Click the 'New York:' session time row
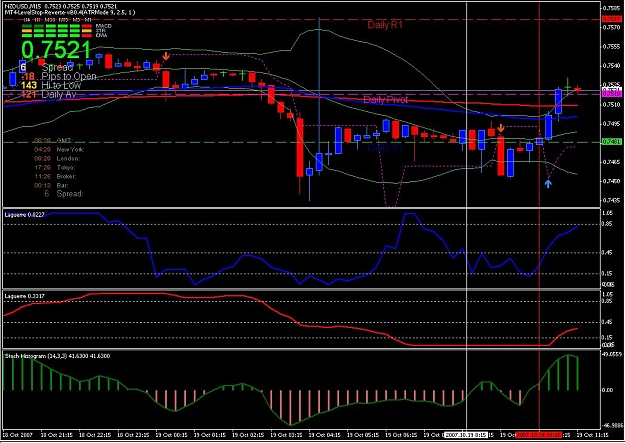 tap(59, 150)
